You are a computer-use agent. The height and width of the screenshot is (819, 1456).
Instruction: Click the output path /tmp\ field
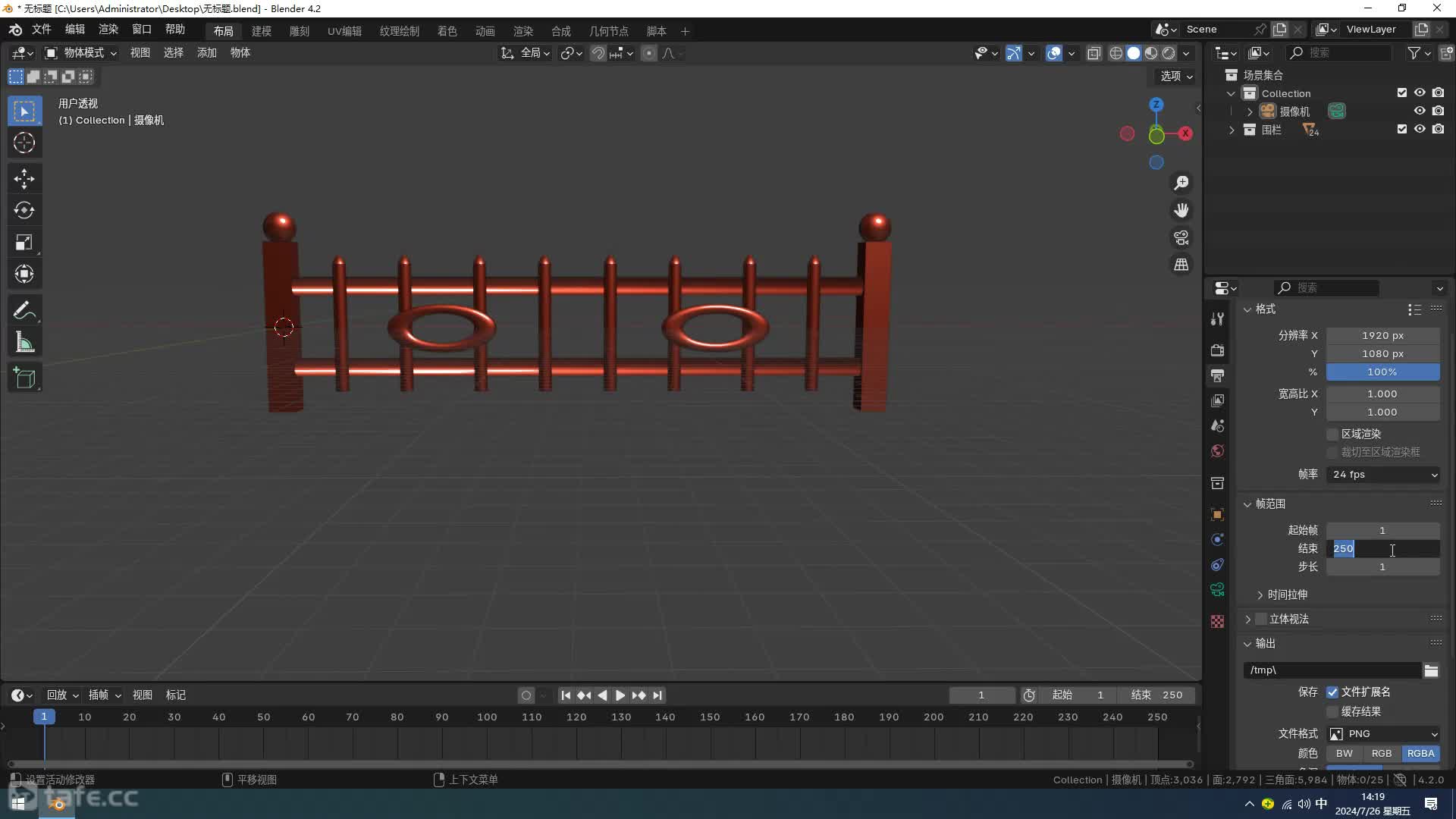1332,670
